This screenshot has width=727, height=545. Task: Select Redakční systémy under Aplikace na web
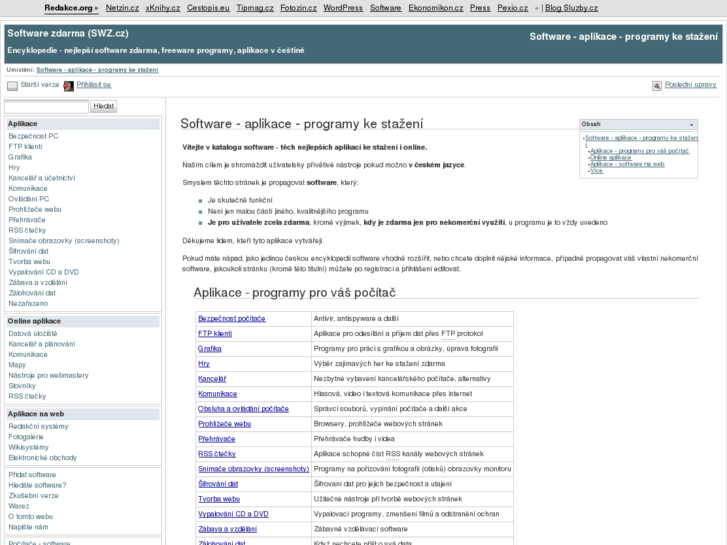(x=38, y=426)
